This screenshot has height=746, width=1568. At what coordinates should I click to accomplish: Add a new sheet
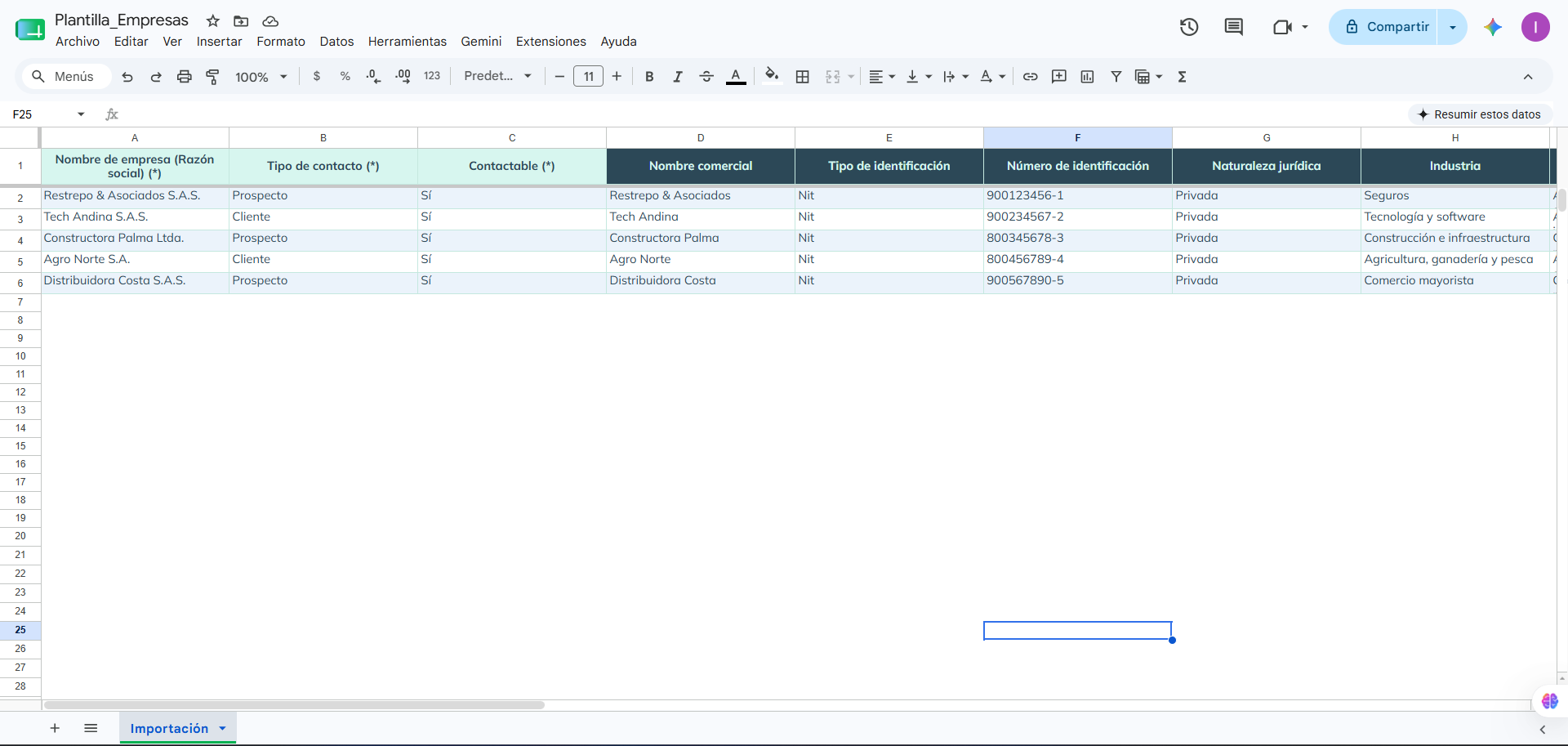tap(55, 728)
